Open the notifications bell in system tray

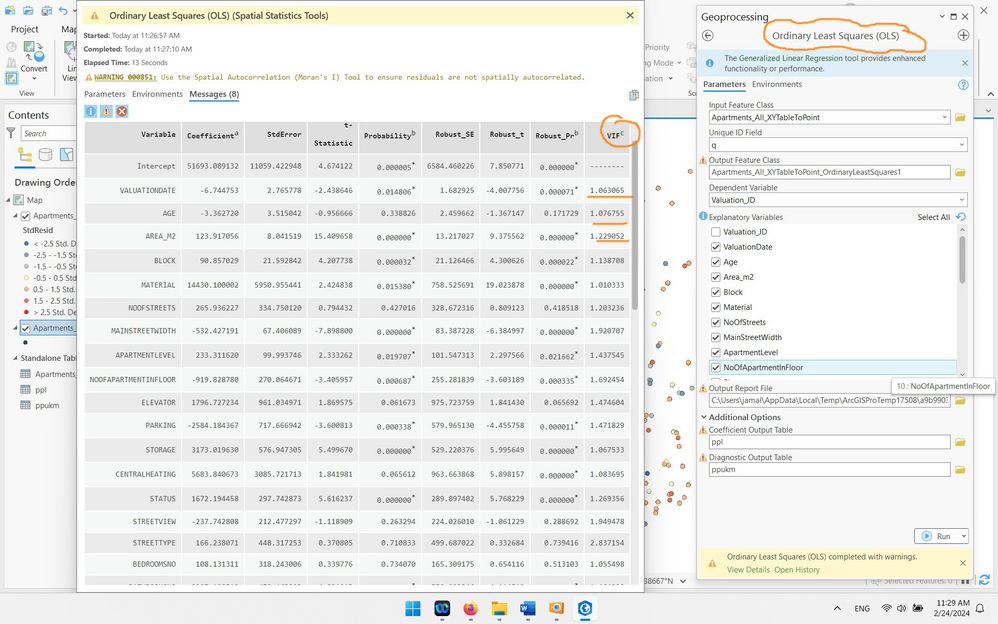tap(980, 609)
